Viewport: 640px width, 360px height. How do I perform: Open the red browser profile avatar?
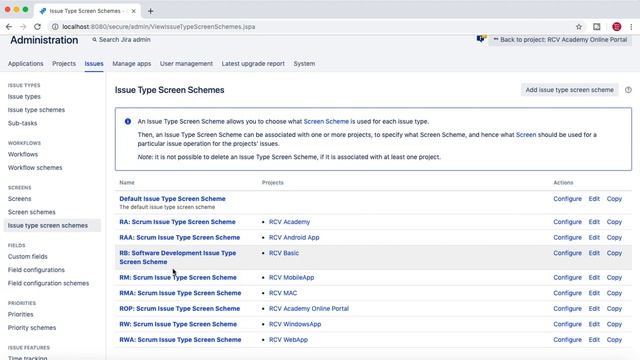[617, 27]
